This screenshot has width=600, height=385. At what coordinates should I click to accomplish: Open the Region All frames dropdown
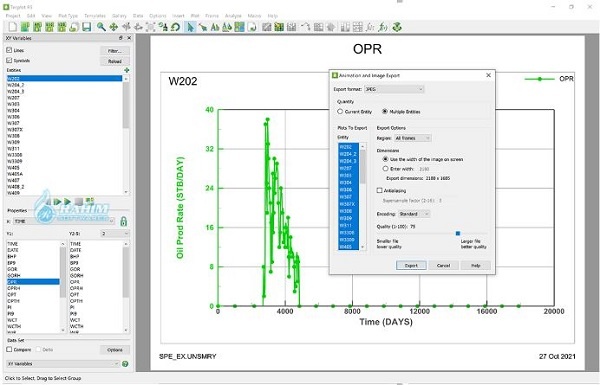pyautogui.click(x=412, y=138)
